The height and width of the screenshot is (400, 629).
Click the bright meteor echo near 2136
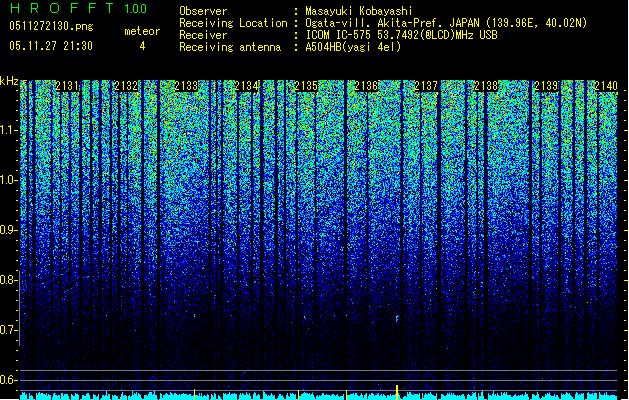(x=397, y=319)
